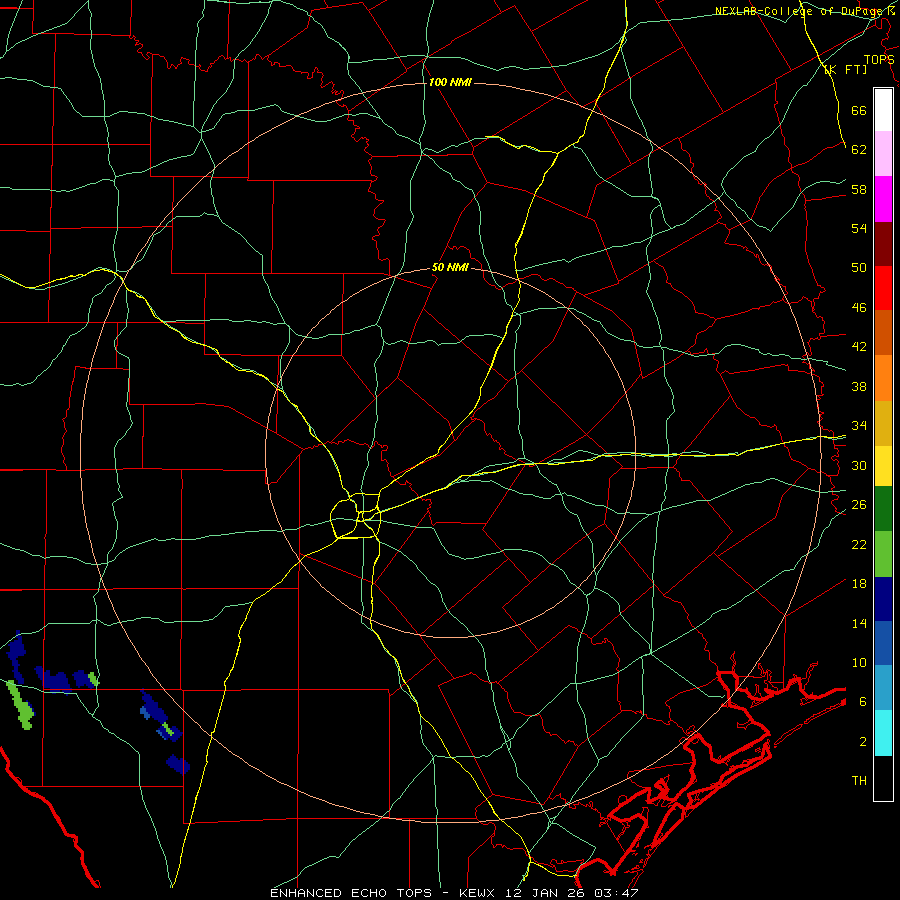
Task: Click the '34' legend value
Action: (x=859, y=425)
